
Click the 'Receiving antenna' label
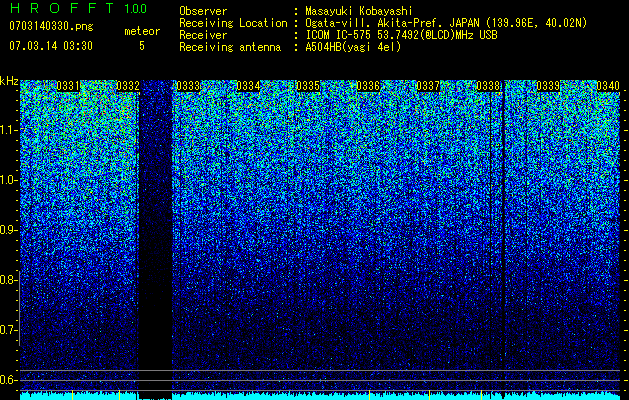(x=230, y=47)
